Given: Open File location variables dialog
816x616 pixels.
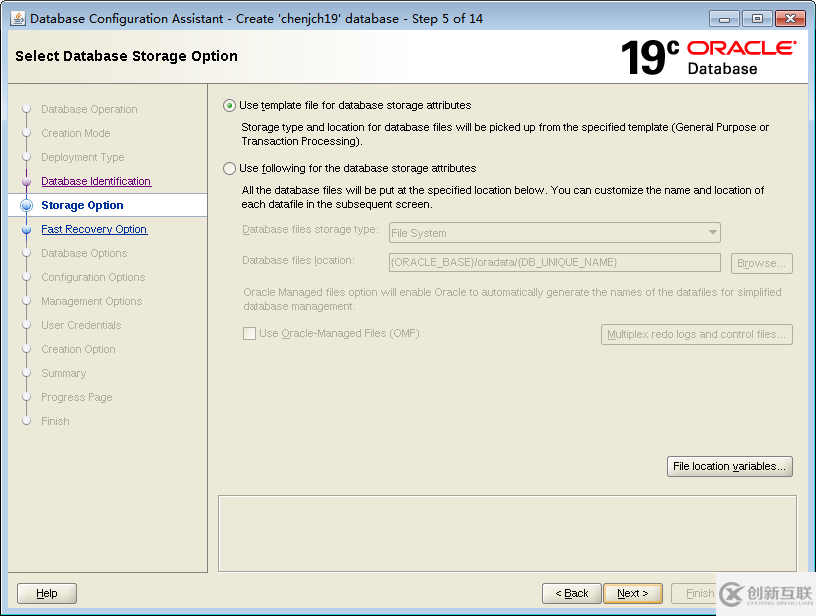Looking at the screenshot, I should 730,466.
